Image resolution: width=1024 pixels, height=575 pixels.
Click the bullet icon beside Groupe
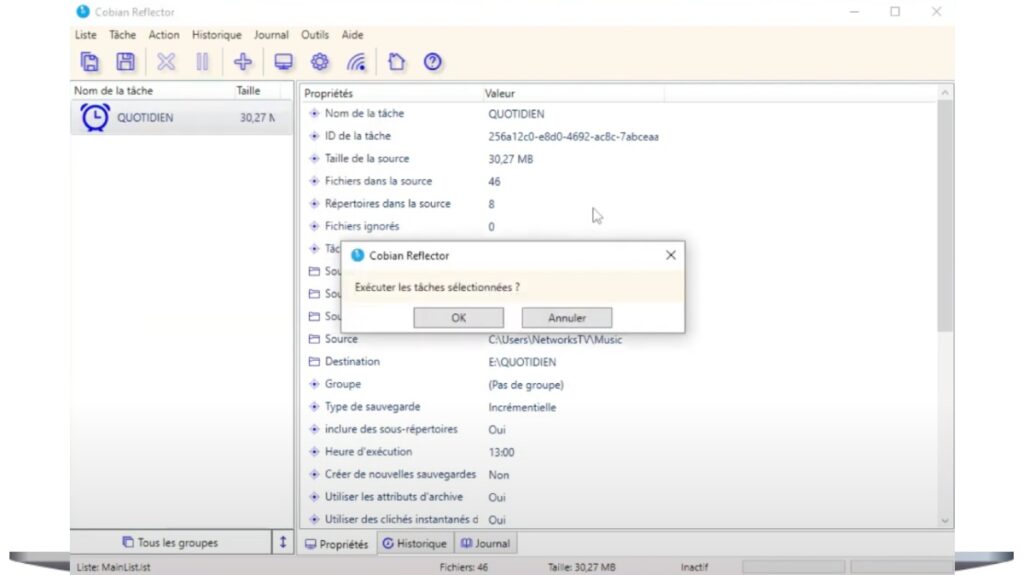pyautogui.click(x=314, y=384)
